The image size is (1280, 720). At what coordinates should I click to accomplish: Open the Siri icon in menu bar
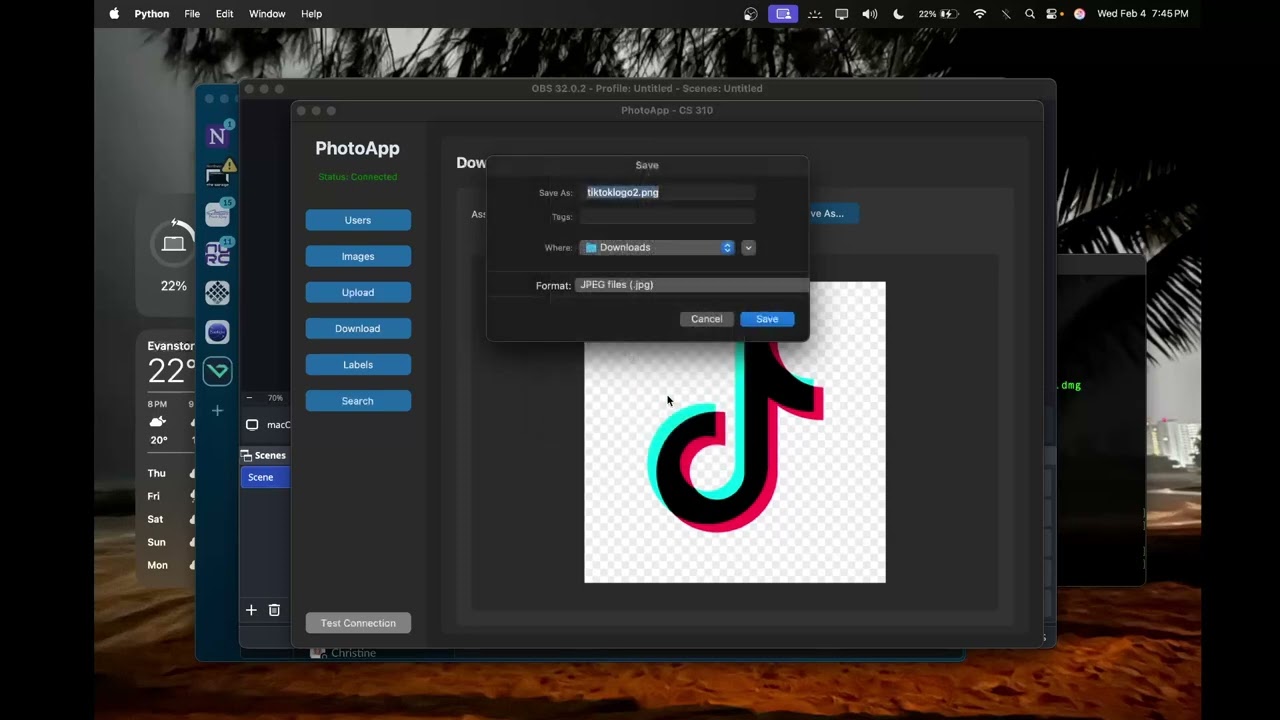(x=1079, y=14)
